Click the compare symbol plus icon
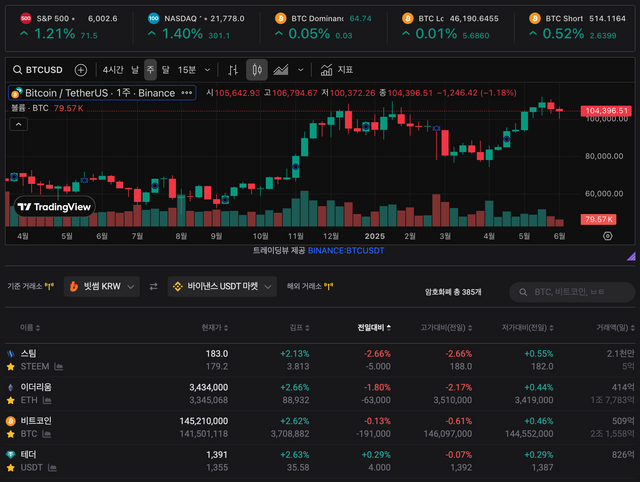The image size is (640, 482). tap(81, 70)
